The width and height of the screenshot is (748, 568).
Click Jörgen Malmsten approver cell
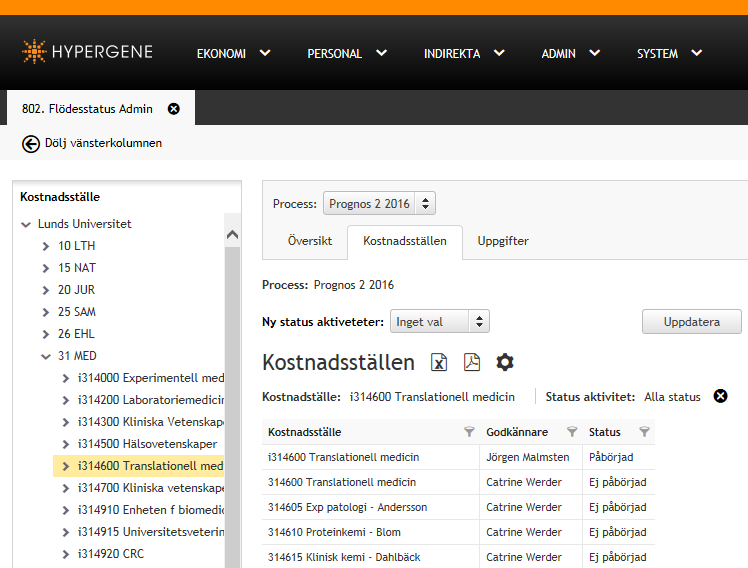(x=528, y=457)
